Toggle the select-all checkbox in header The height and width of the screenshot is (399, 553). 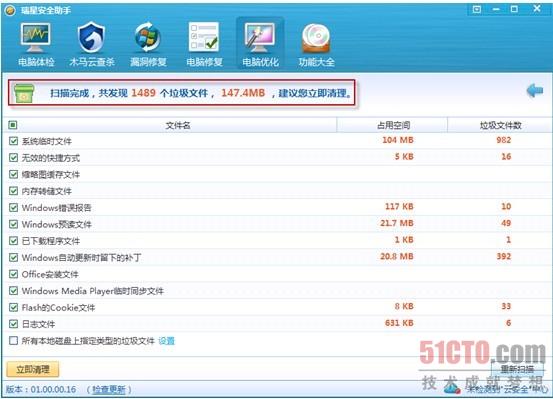pyautogui.click(x=13, y=125)
